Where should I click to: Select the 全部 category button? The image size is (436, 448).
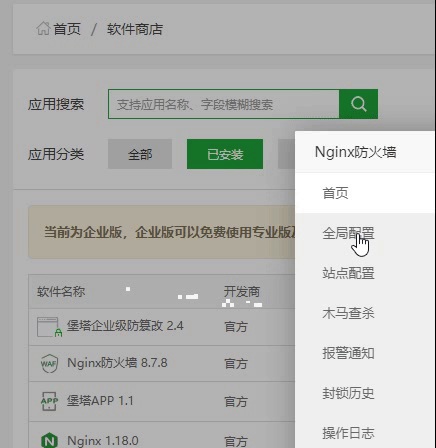coord(140,154)
